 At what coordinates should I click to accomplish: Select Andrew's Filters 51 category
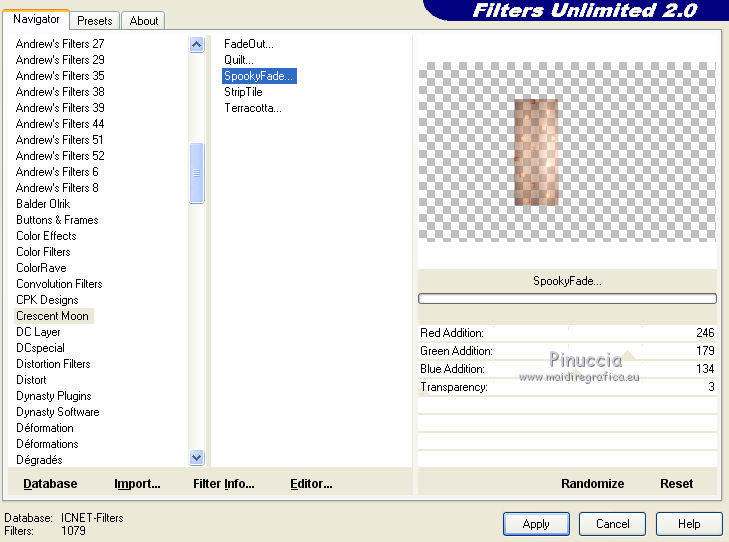click(x=60, y=140)
